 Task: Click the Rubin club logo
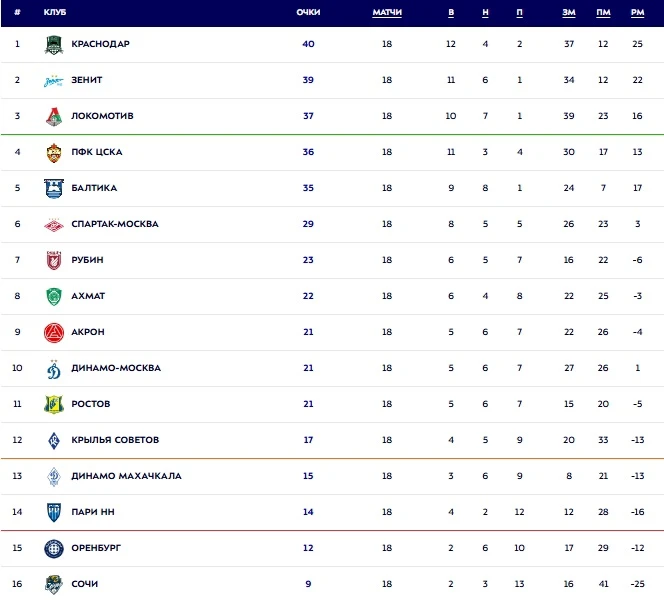[53, 260]
